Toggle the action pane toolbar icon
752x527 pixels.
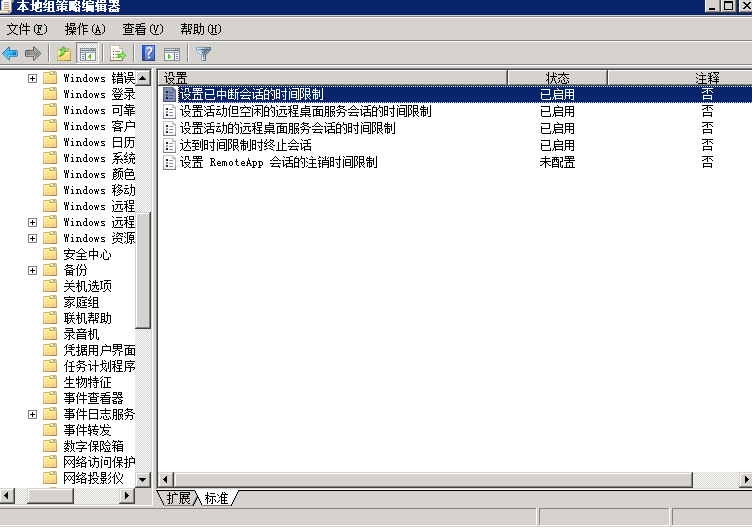tap(172, 54)
